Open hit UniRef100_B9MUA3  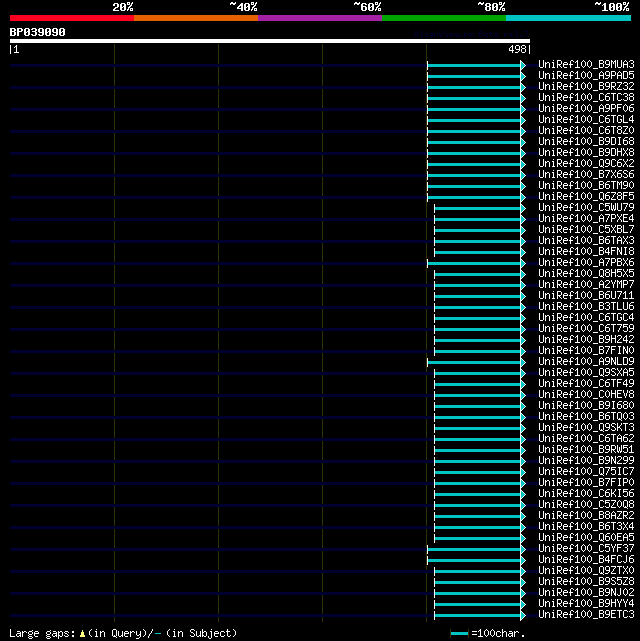point(586,65)
